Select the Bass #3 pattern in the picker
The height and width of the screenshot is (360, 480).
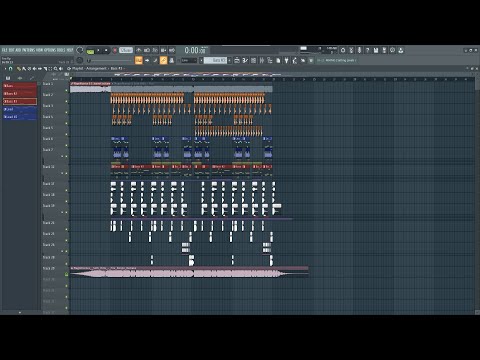20,101
